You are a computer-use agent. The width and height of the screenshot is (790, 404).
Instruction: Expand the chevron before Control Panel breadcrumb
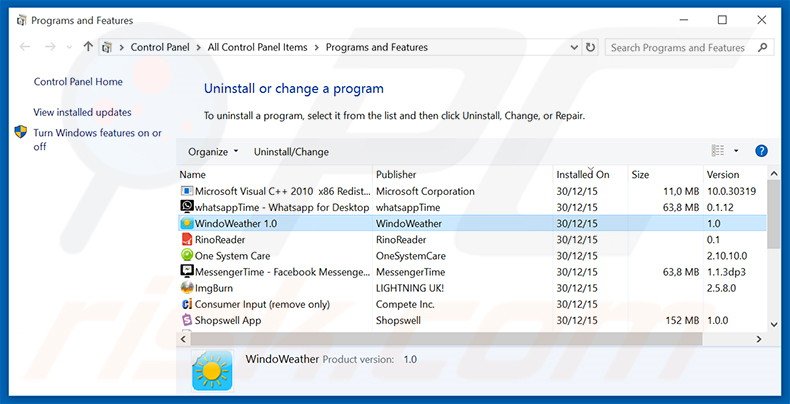click(x=121, y=47)
